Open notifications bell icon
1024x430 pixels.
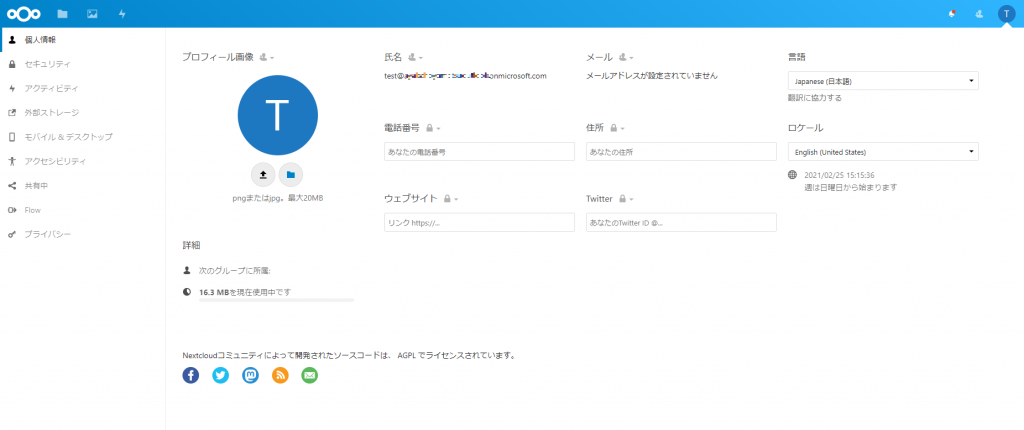coord(952,14)
